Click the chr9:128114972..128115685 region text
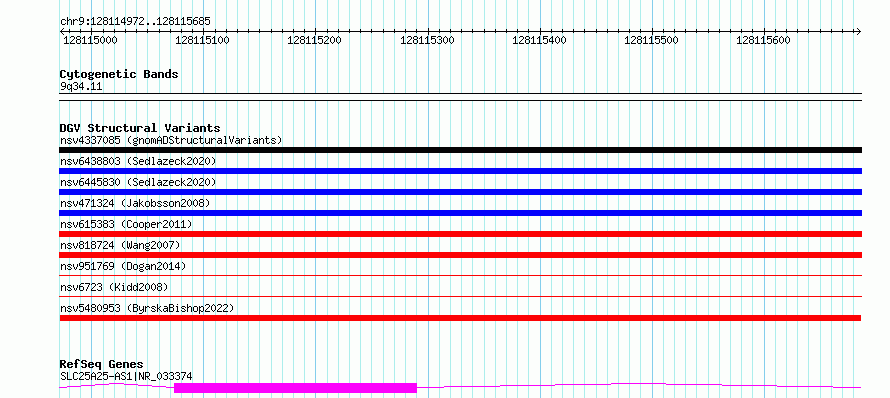The height and width of the screenshot is (398, 890). pyautogui.click(x=135, y=21)
